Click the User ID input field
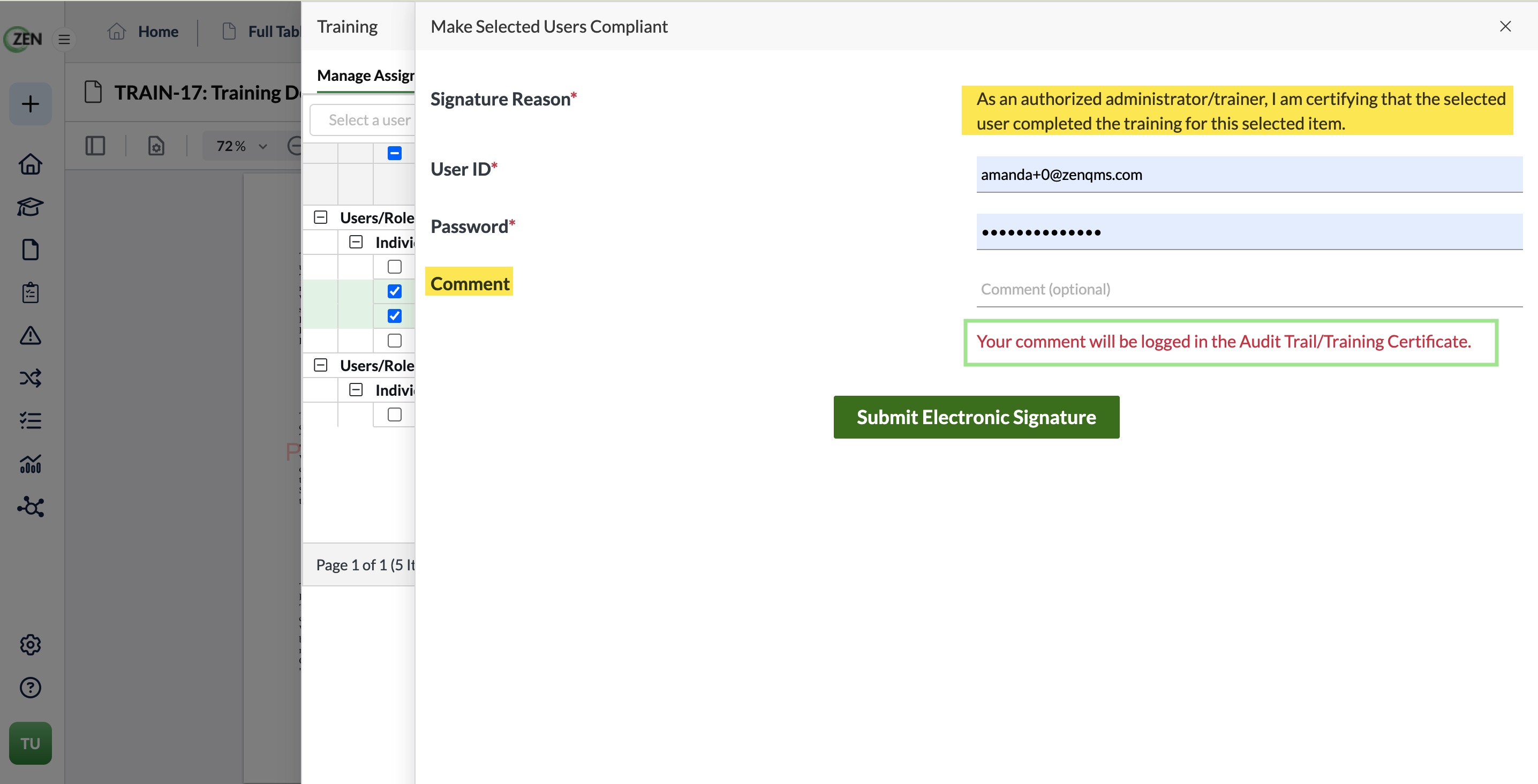The width and height of the screenshot is (1538, 784). (1249, 175)
